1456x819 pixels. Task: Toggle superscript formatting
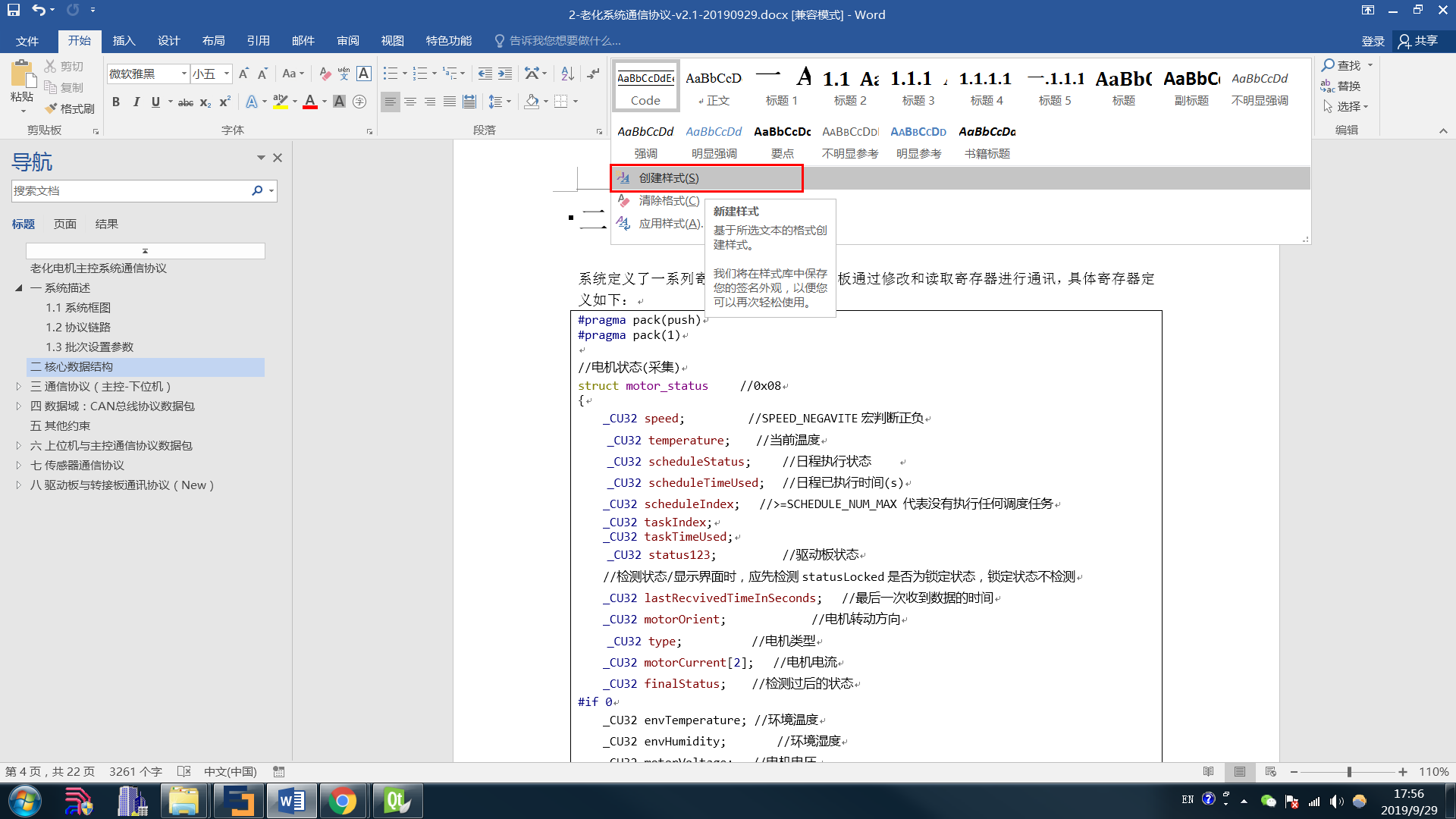pyautogui.click(x=225, y=102)
